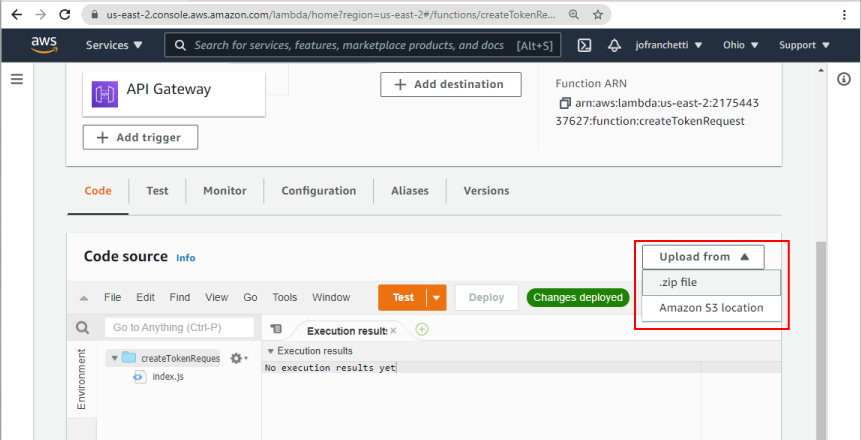Focus the AWS services search field

(362, 45)
